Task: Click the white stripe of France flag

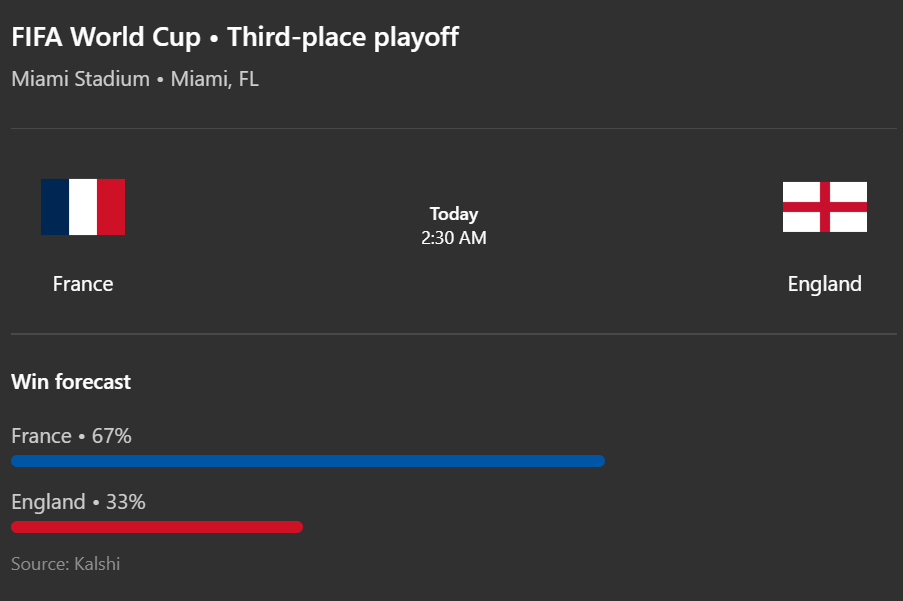Action: tap(83, 207)
